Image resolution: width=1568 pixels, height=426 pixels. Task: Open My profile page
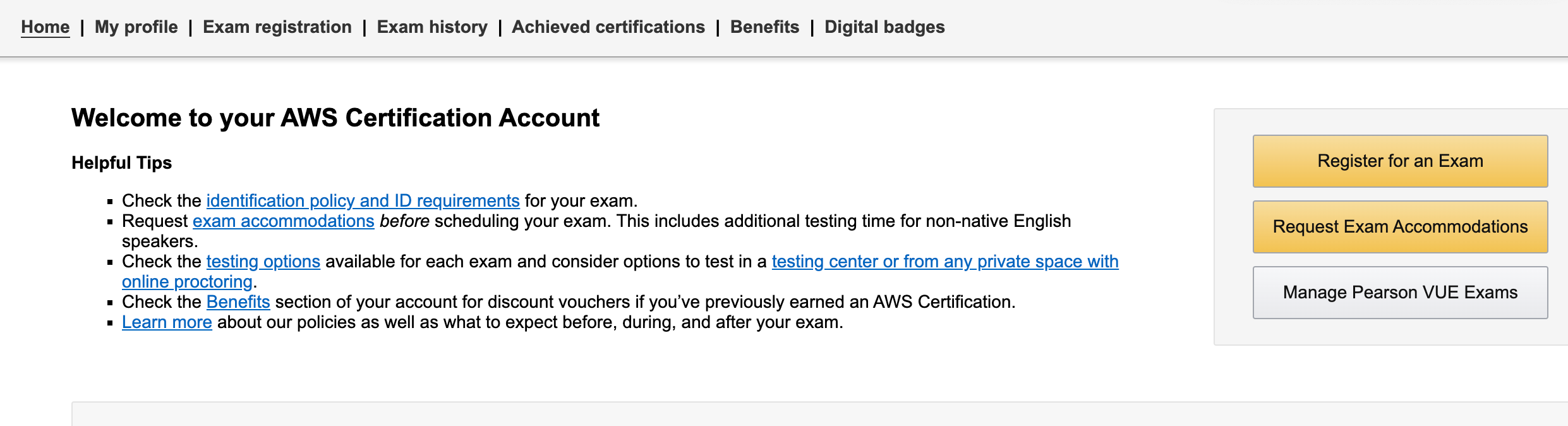(136, 27)
